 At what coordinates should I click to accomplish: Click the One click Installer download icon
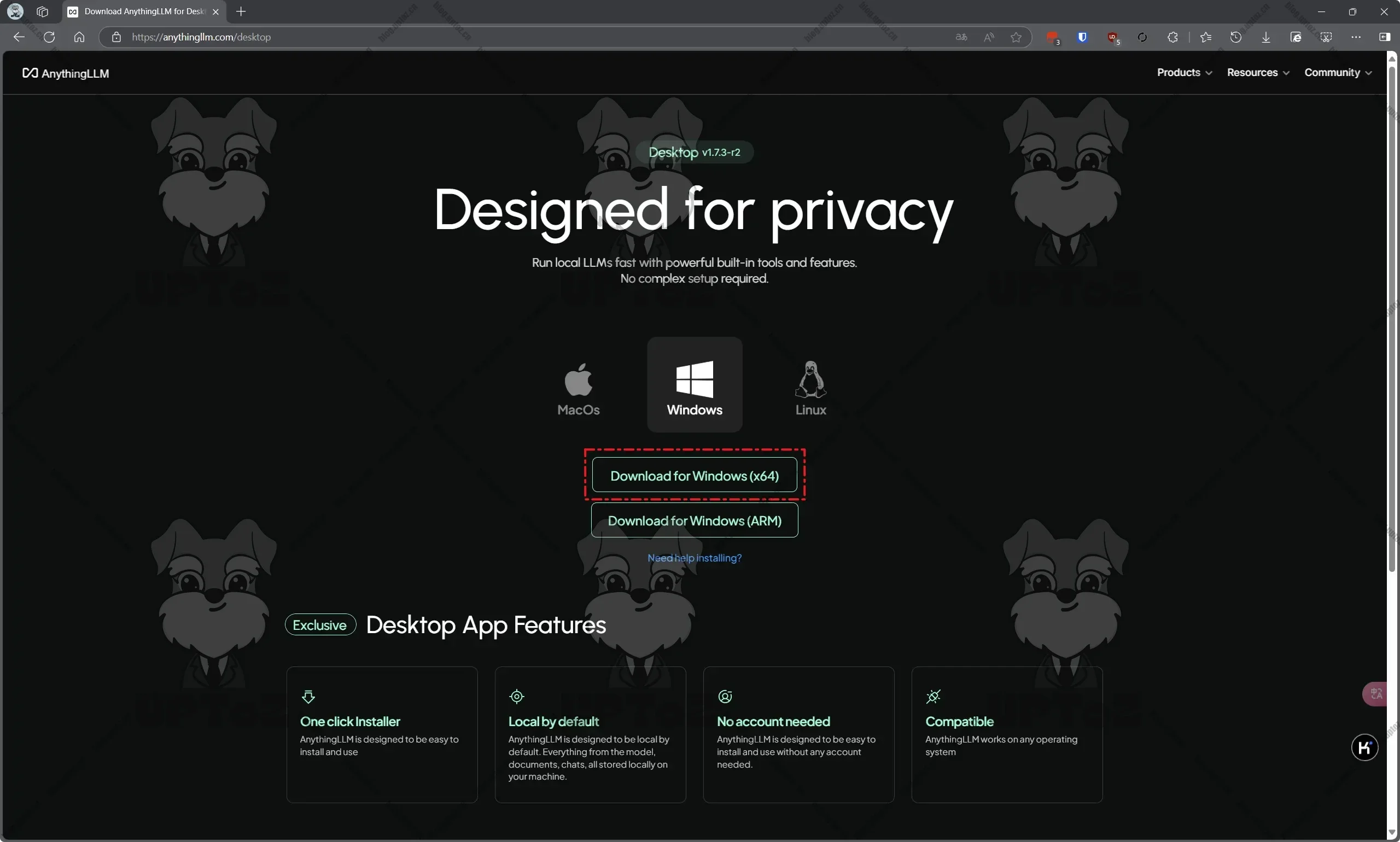coord(308,696)
